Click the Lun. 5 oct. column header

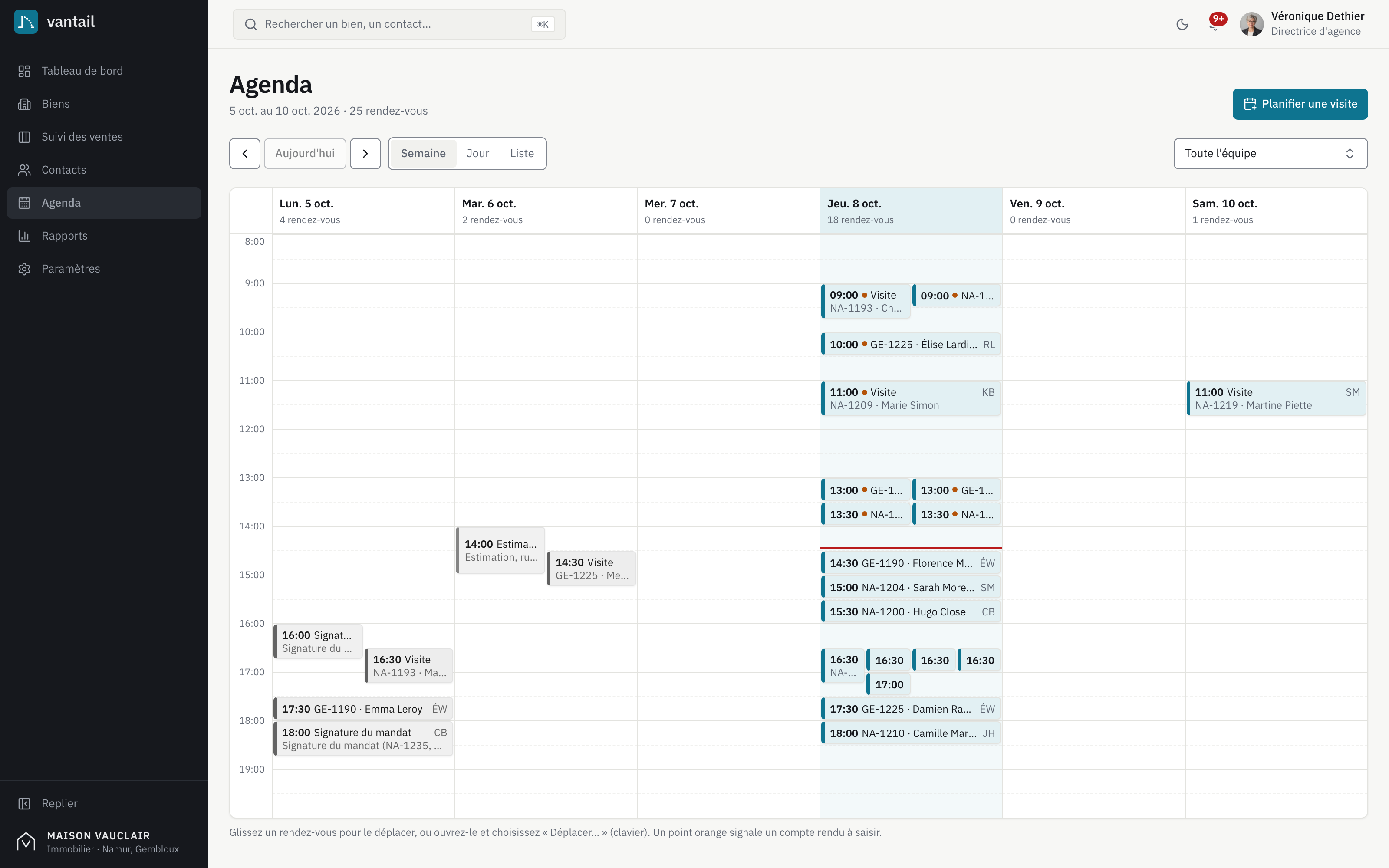363,211
